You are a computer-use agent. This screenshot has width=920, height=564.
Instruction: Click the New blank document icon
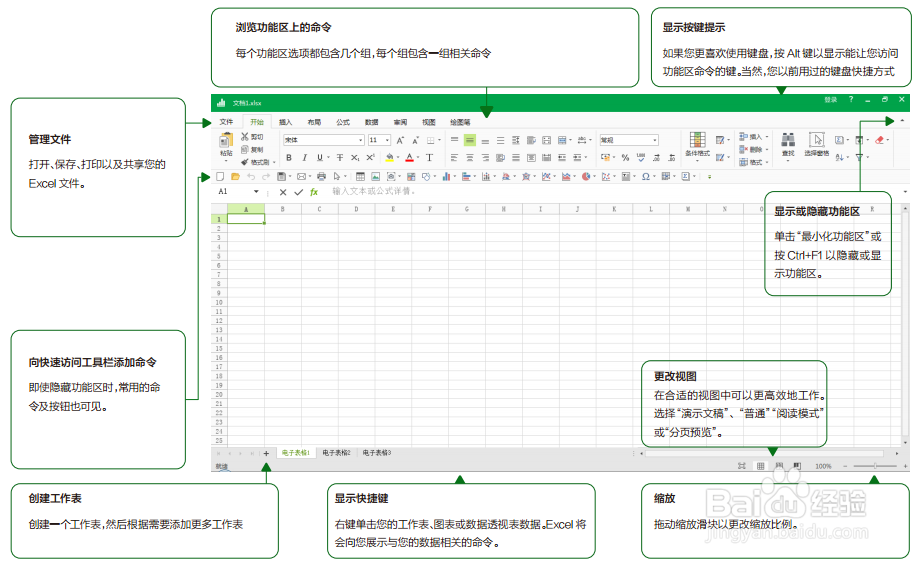point(220,176)
